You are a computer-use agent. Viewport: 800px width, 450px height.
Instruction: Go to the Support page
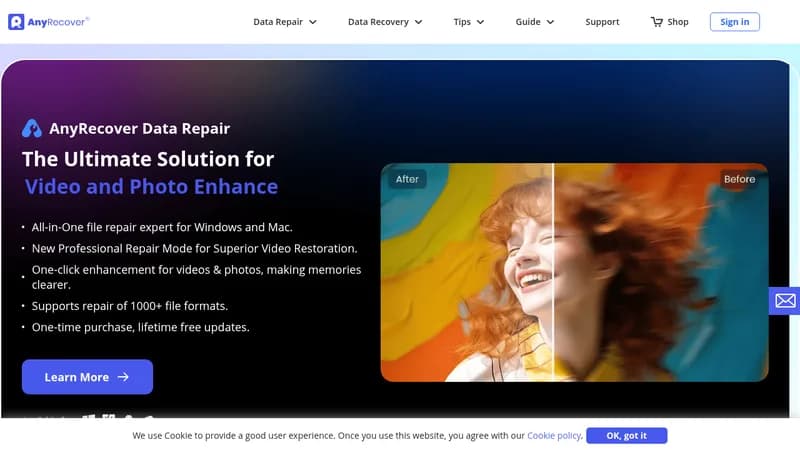pyautogui.click(x=602, y=22)
